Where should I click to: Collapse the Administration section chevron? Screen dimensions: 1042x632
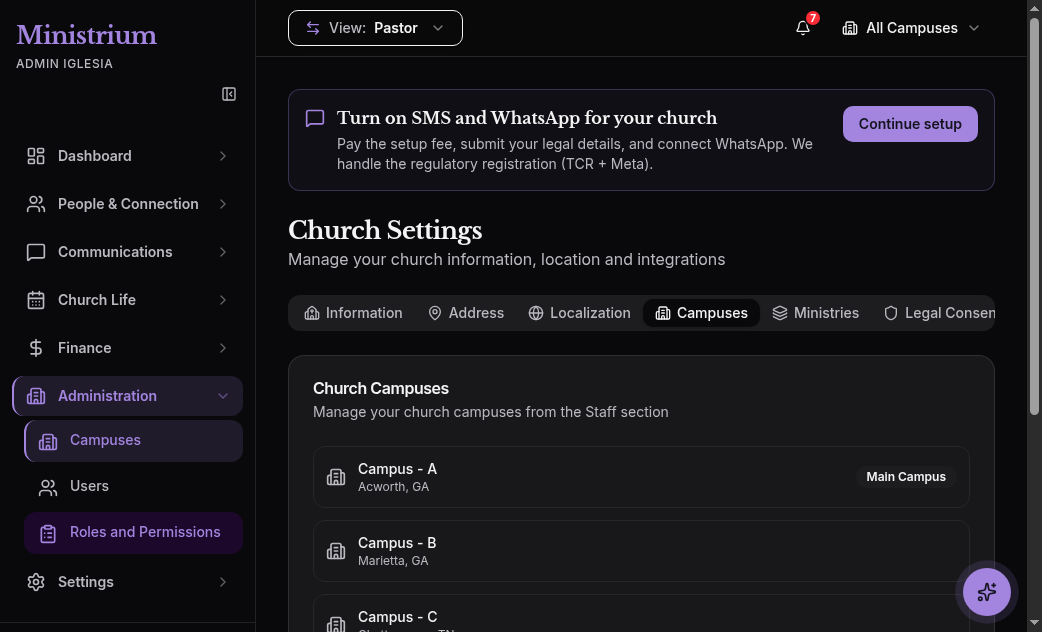(x=223, y=396)
